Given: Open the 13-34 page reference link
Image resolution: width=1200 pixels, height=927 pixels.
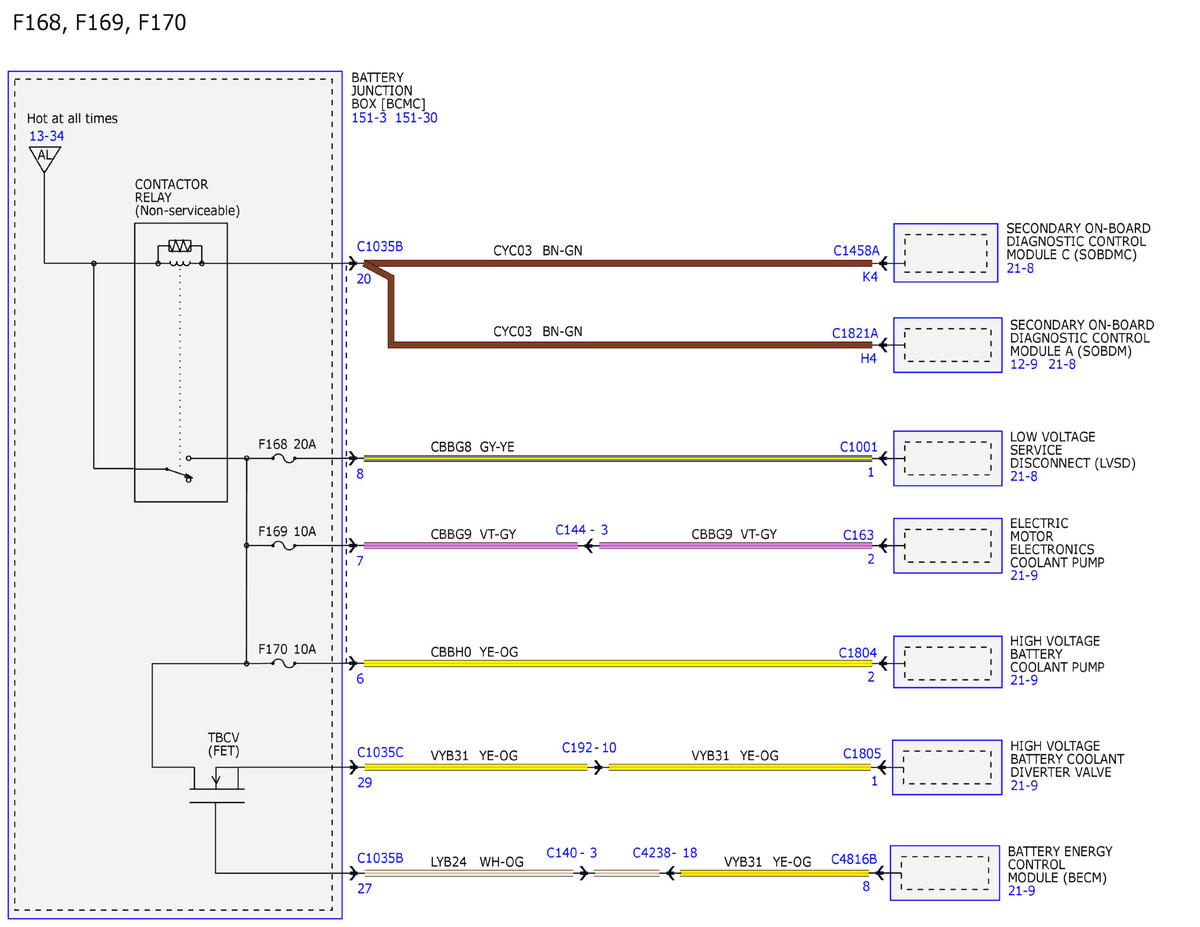Looking at the screenshot, I should (x=47, y=135).
